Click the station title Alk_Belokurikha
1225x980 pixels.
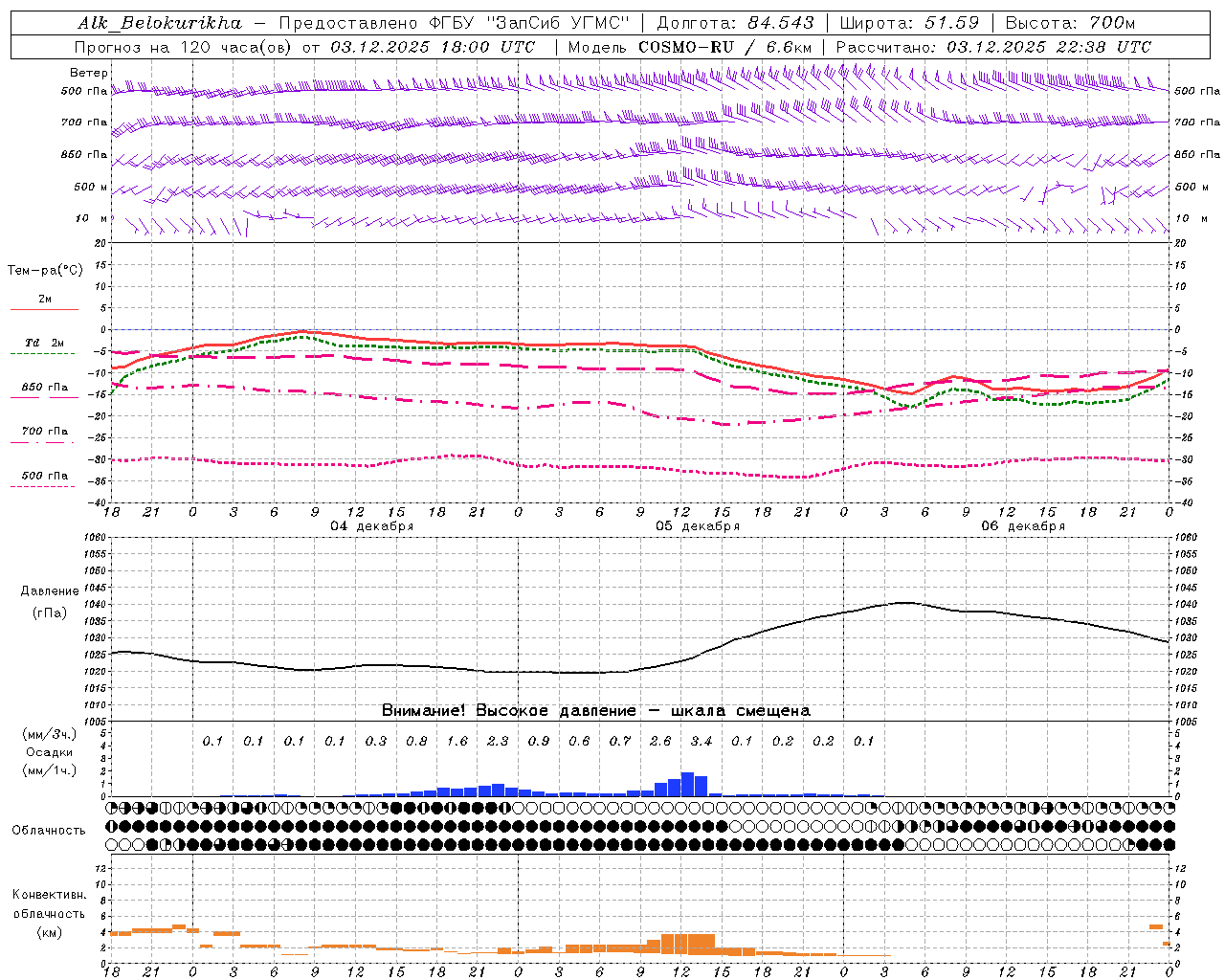tap(160, 23)
